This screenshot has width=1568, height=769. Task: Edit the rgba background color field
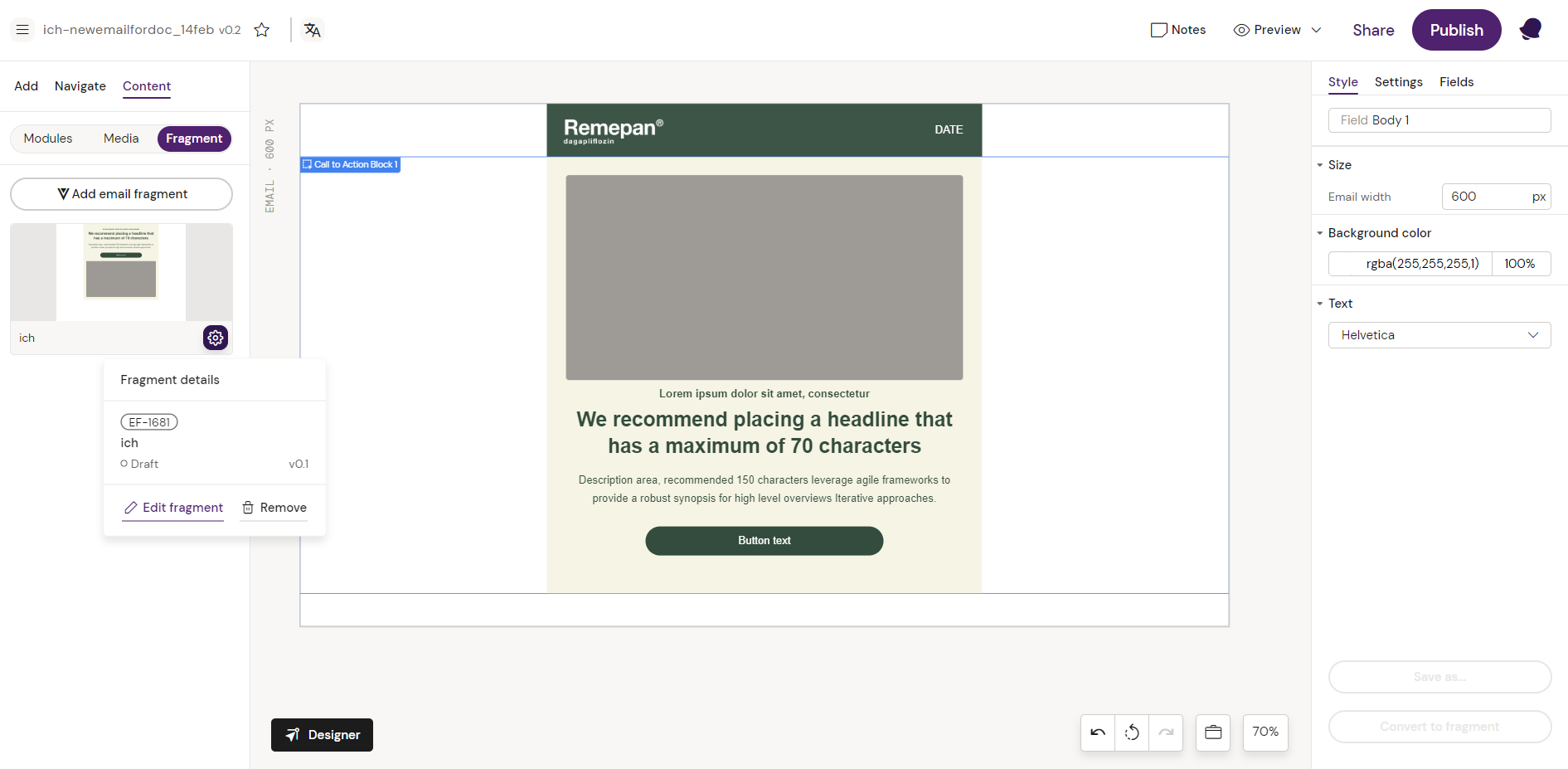(x=1410, y=264)
